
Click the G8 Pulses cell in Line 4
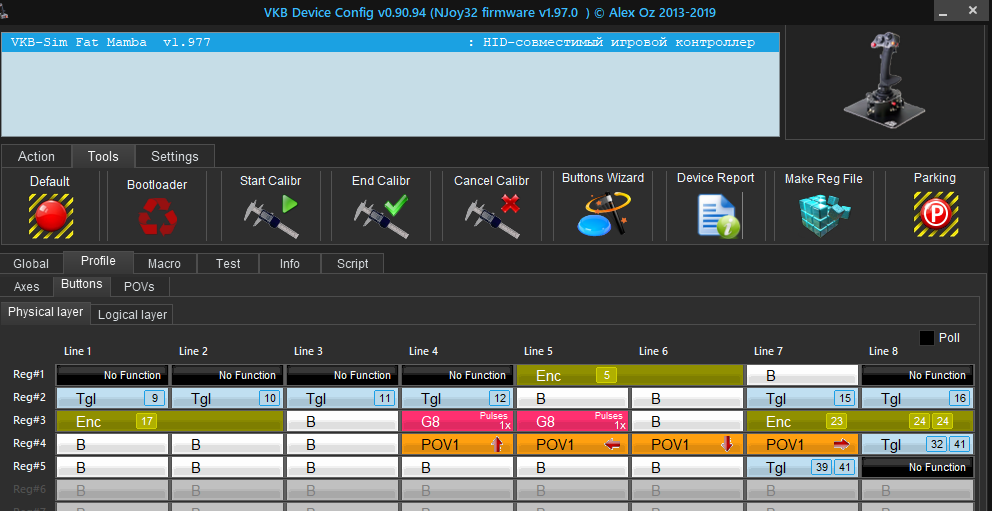[458, 421]
